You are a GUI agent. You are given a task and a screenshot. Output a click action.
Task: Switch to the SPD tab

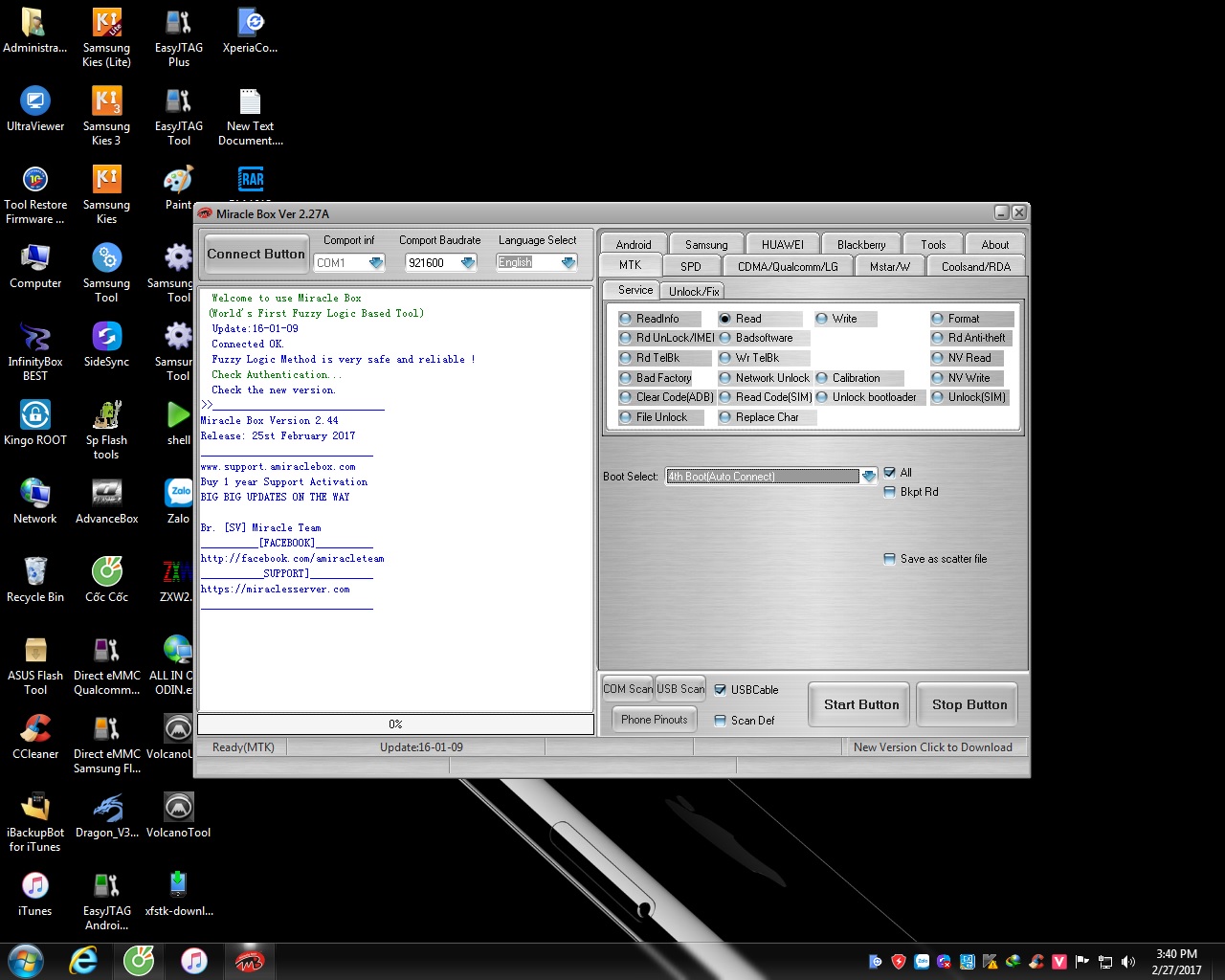tap(691, 267)
